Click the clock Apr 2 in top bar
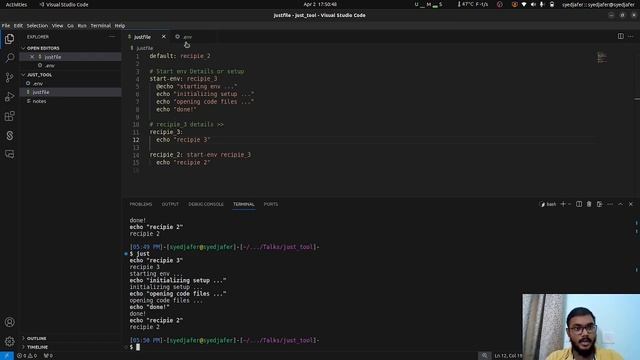This screenshot has height=360, width=640. [x=320, y=4]
